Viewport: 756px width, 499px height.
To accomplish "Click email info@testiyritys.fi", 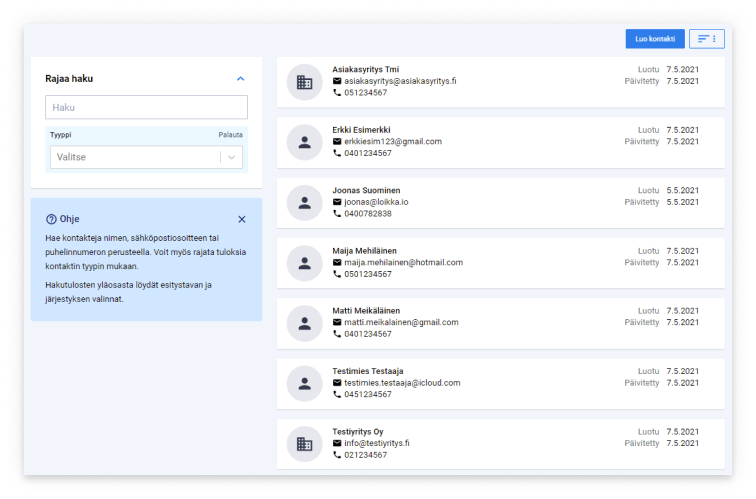I will pos(377,443).
